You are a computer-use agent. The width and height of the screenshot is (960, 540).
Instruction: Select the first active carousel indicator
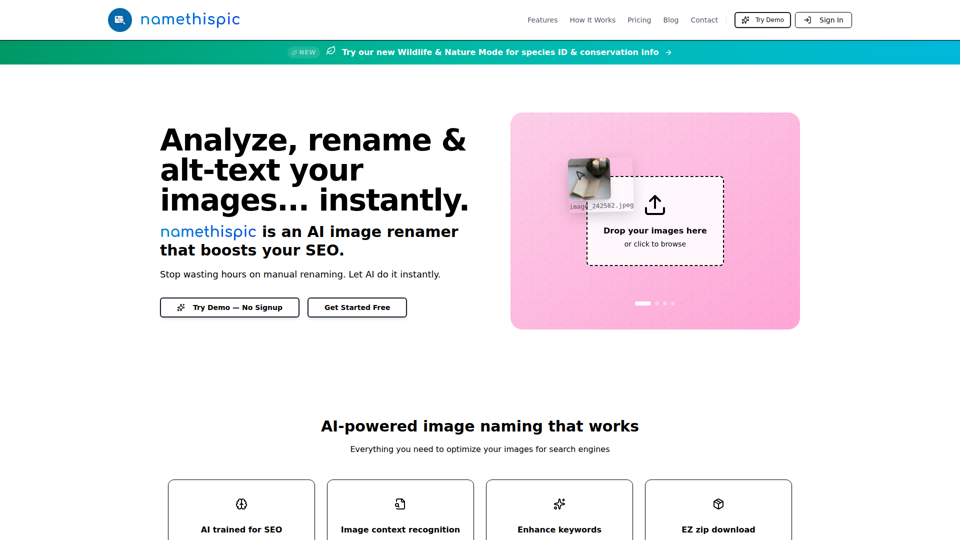pos(642,304)
